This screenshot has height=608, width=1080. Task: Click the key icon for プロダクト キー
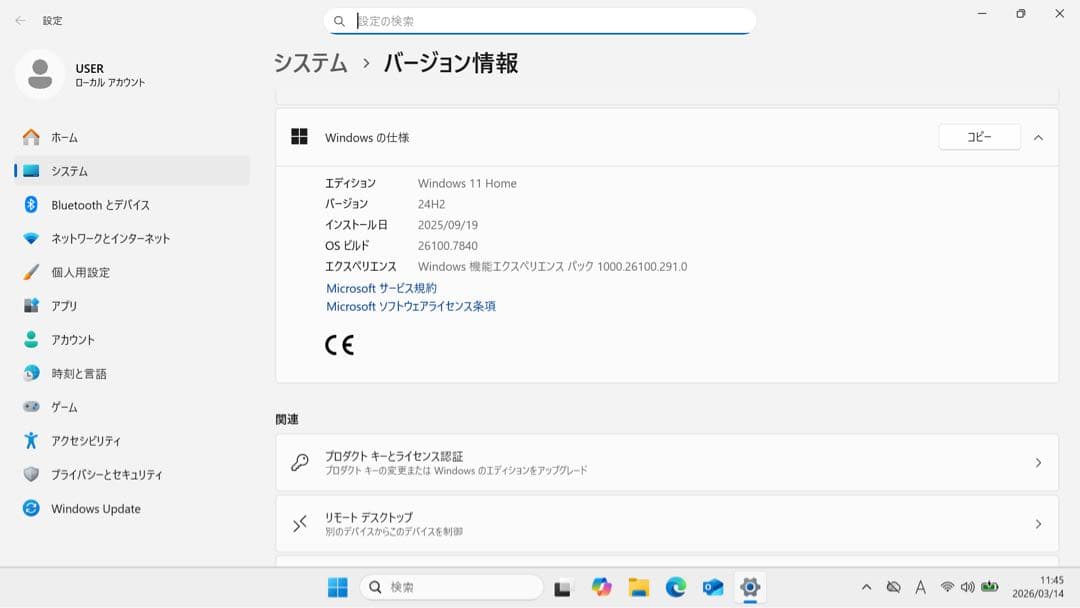coord(300,462)
